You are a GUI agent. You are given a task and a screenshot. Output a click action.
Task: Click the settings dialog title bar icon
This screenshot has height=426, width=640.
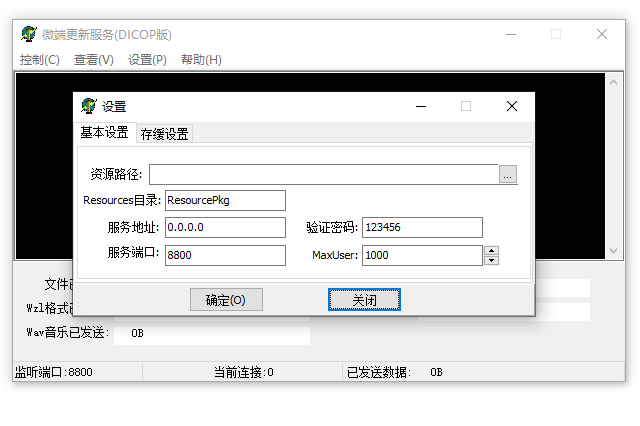89,106
